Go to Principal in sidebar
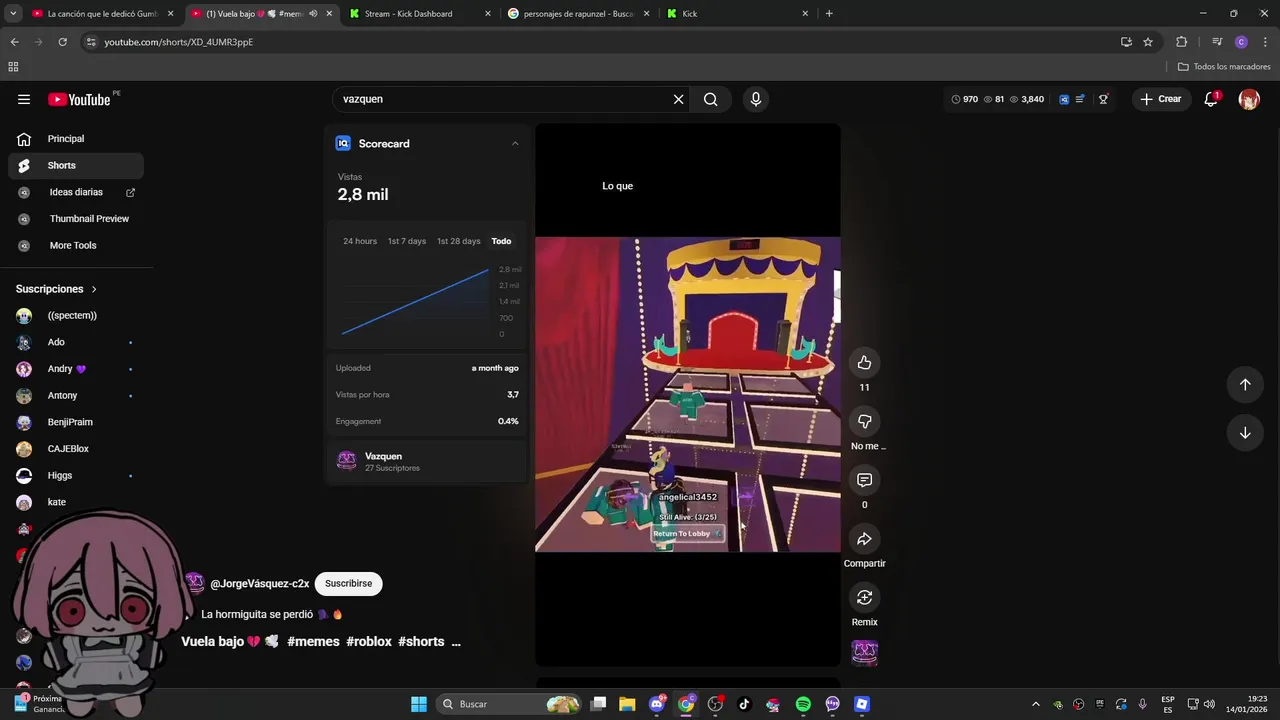The width and height of the screenshot is (1280, 720). (x=76, y=139)
